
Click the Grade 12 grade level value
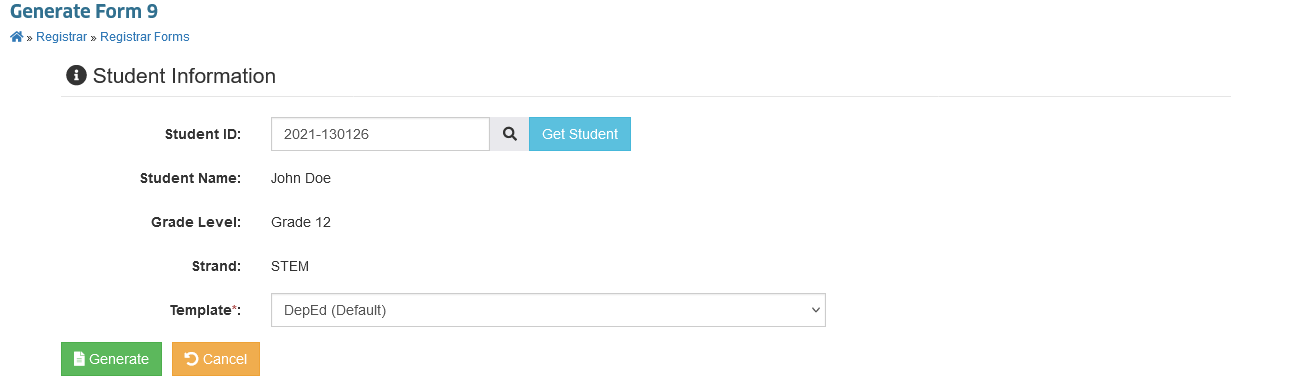point(301,222)
